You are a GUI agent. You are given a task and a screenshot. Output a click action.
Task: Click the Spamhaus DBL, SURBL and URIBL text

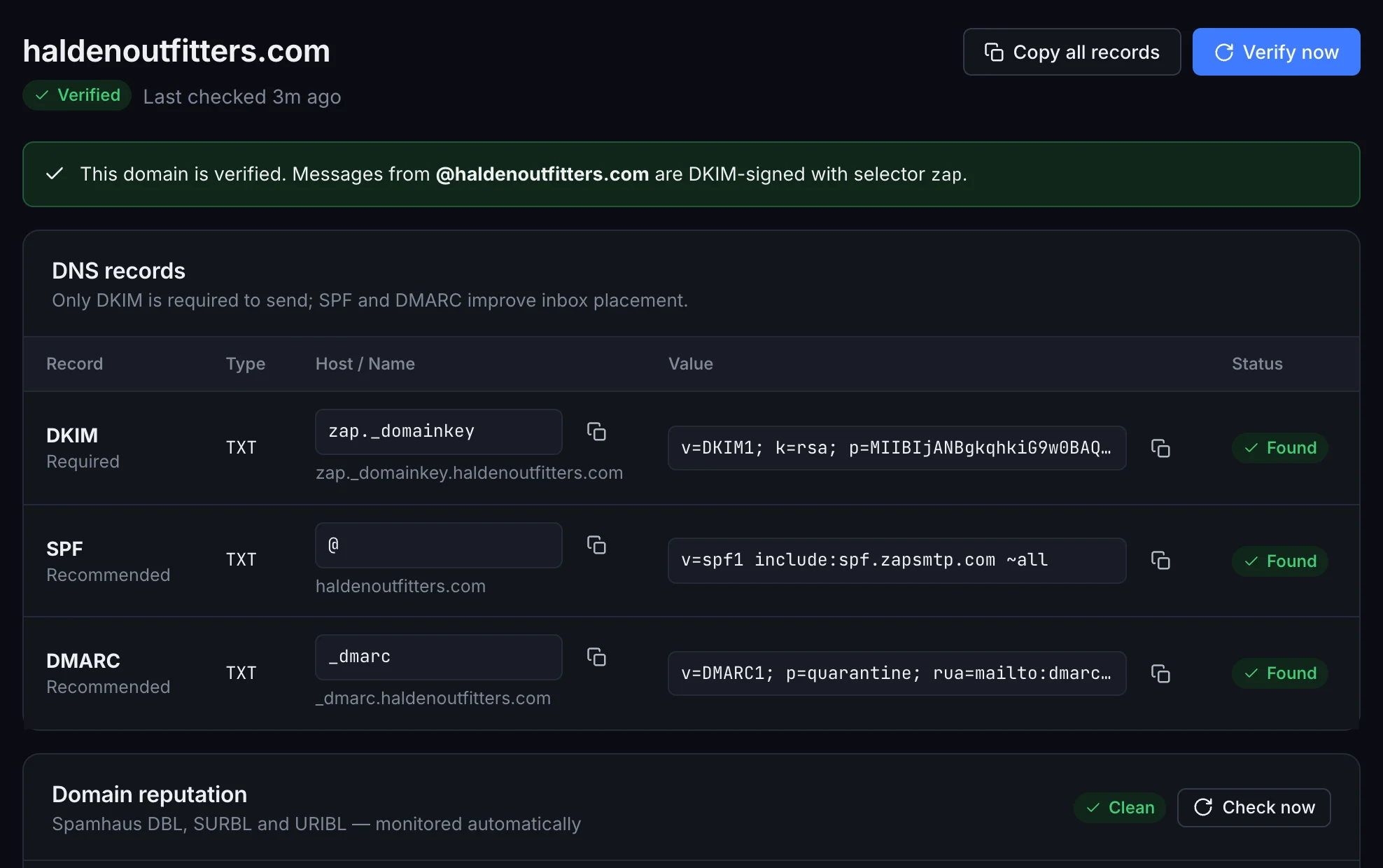(x=316, y=824)
